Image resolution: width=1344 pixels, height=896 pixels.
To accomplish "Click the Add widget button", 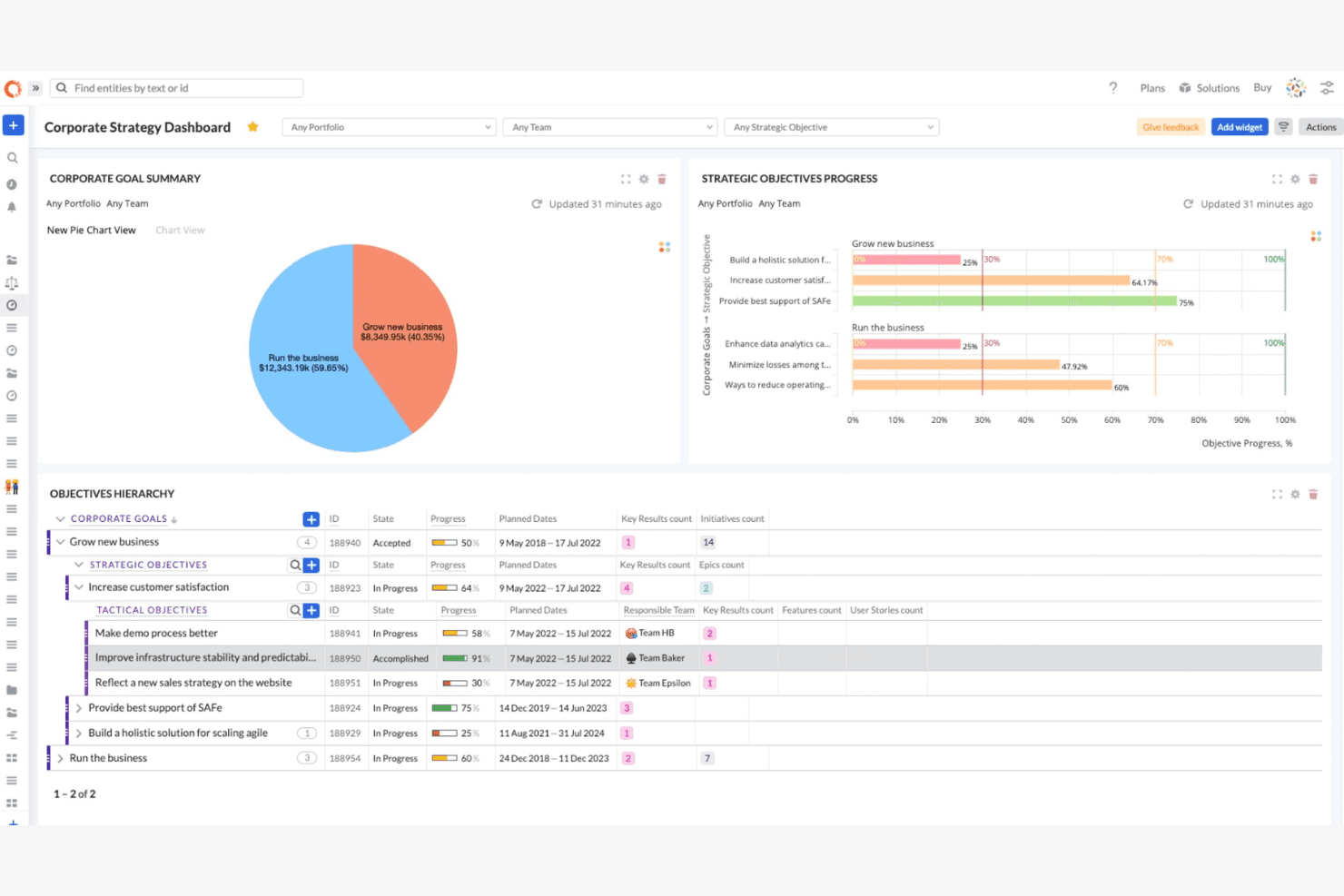I will pyautogui.click(x=1240, y=127).
